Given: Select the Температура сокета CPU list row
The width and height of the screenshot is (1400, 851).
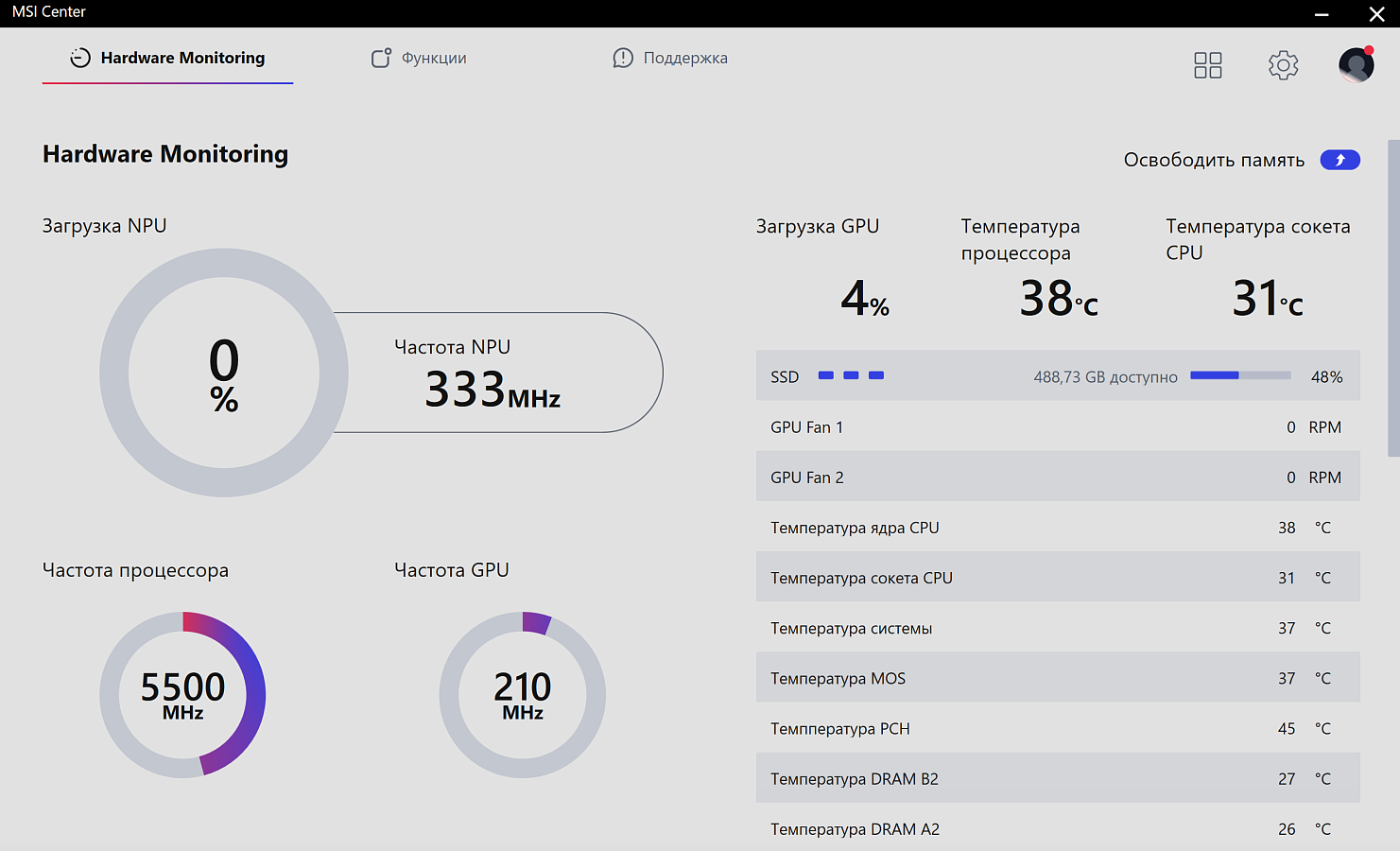Looking at the screenshot, I should tap(1058, 577).
